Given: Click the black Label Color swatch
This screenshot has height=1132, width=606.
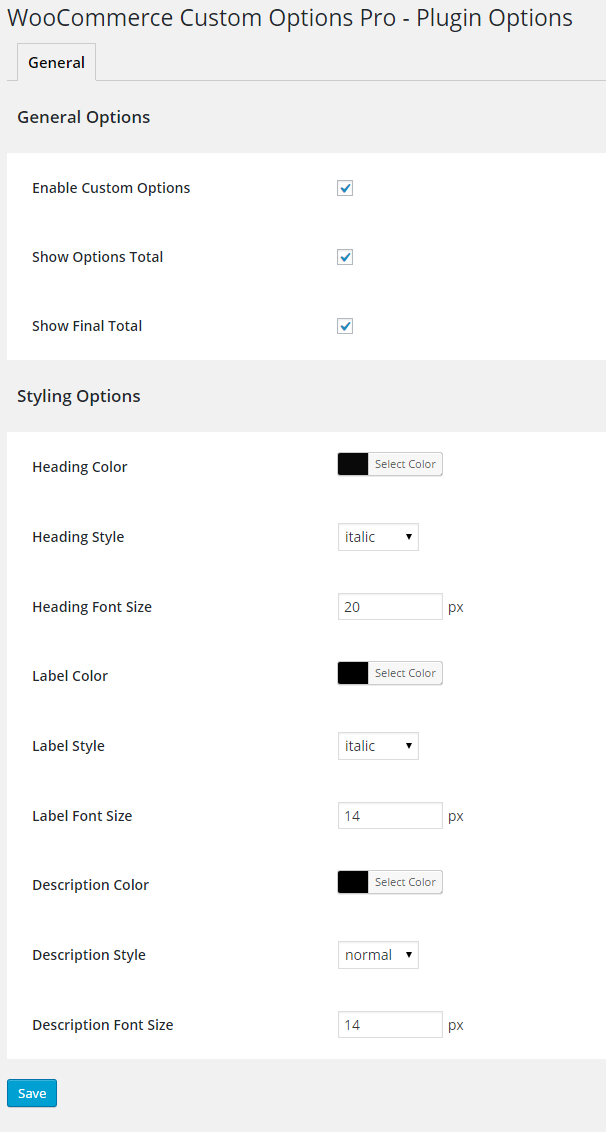Looking at the screenshot, I should [353, 673].
